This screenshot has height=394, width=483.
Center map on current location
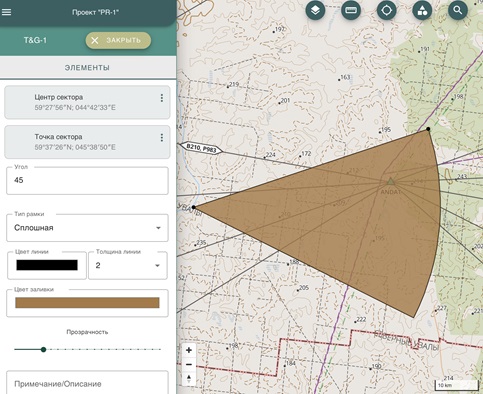coord(386,10)
